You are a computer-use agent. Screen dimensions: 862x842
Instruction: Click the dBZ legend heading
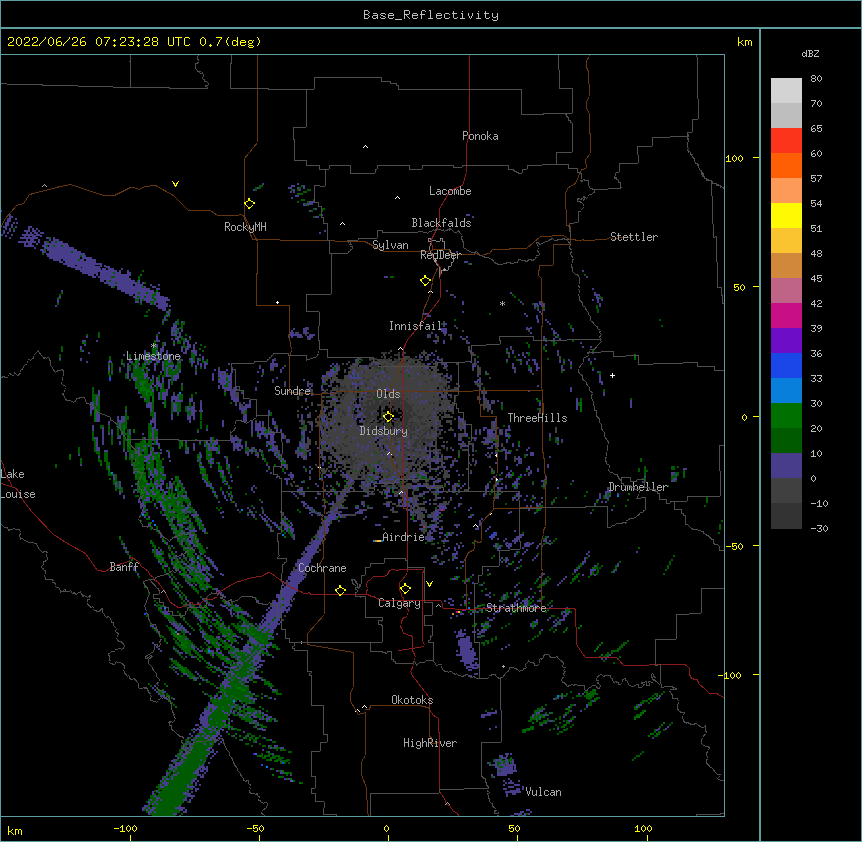tap(810, 53)
